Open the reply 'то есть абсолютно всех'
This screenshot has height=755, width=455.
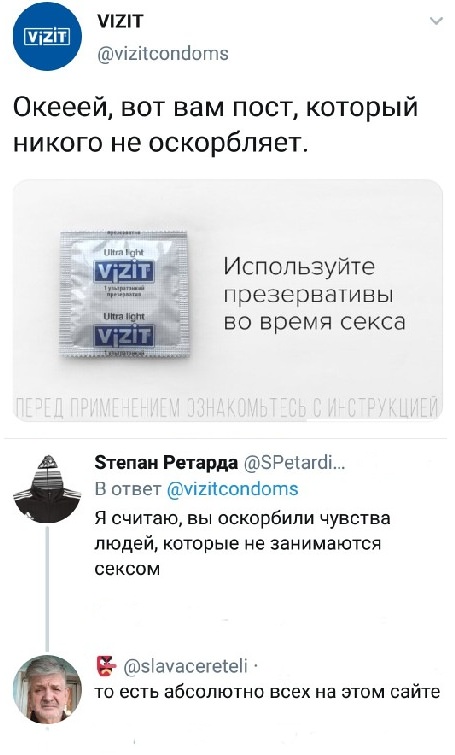[267, 692]
